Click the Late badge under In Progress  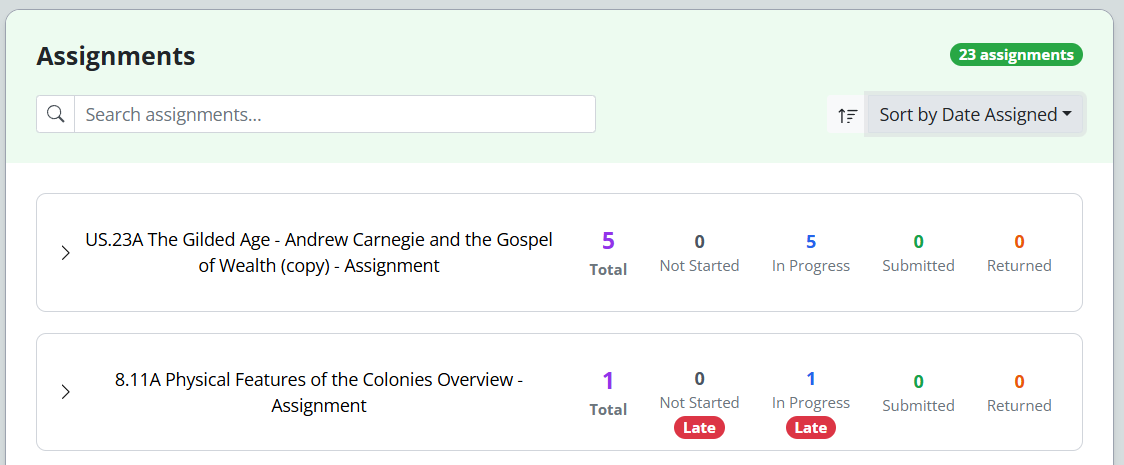(x=811, y=428)
